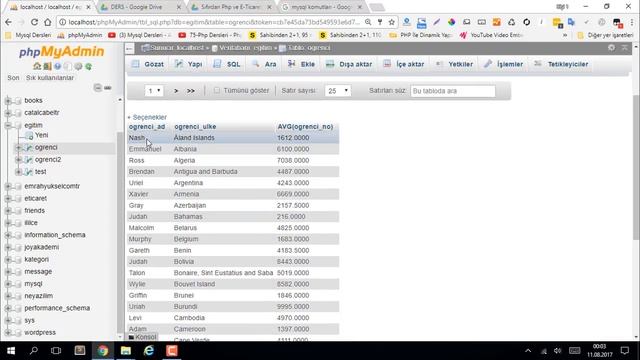The width and height of the screenshot is (640, 360).
Task: Expand the books database node
Action: click(x=8, y=100)
